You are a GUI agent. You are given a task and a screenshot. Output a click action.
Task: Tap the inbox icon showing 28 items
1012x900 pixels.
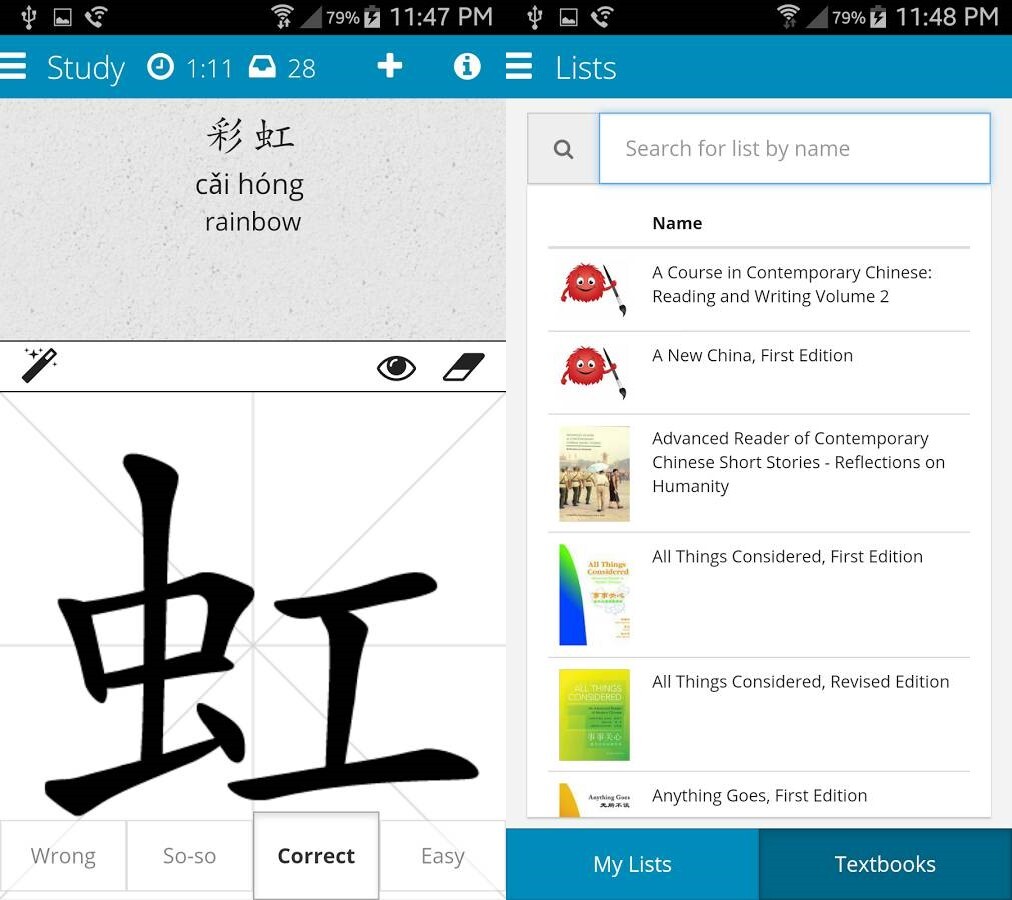pos(262,66)
